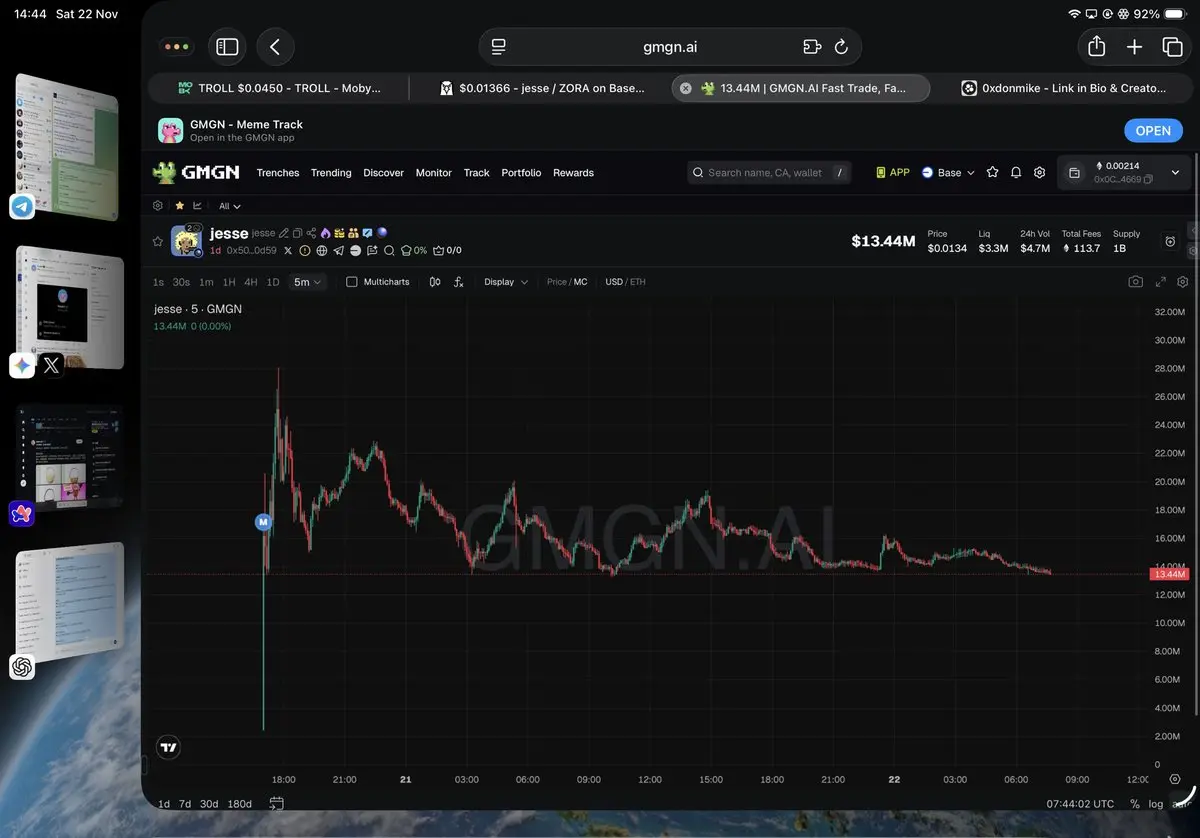Copy wallet address 0x0C...4669
The width and height of the screenshot is (1200, 838).
tap(1148, 179)
